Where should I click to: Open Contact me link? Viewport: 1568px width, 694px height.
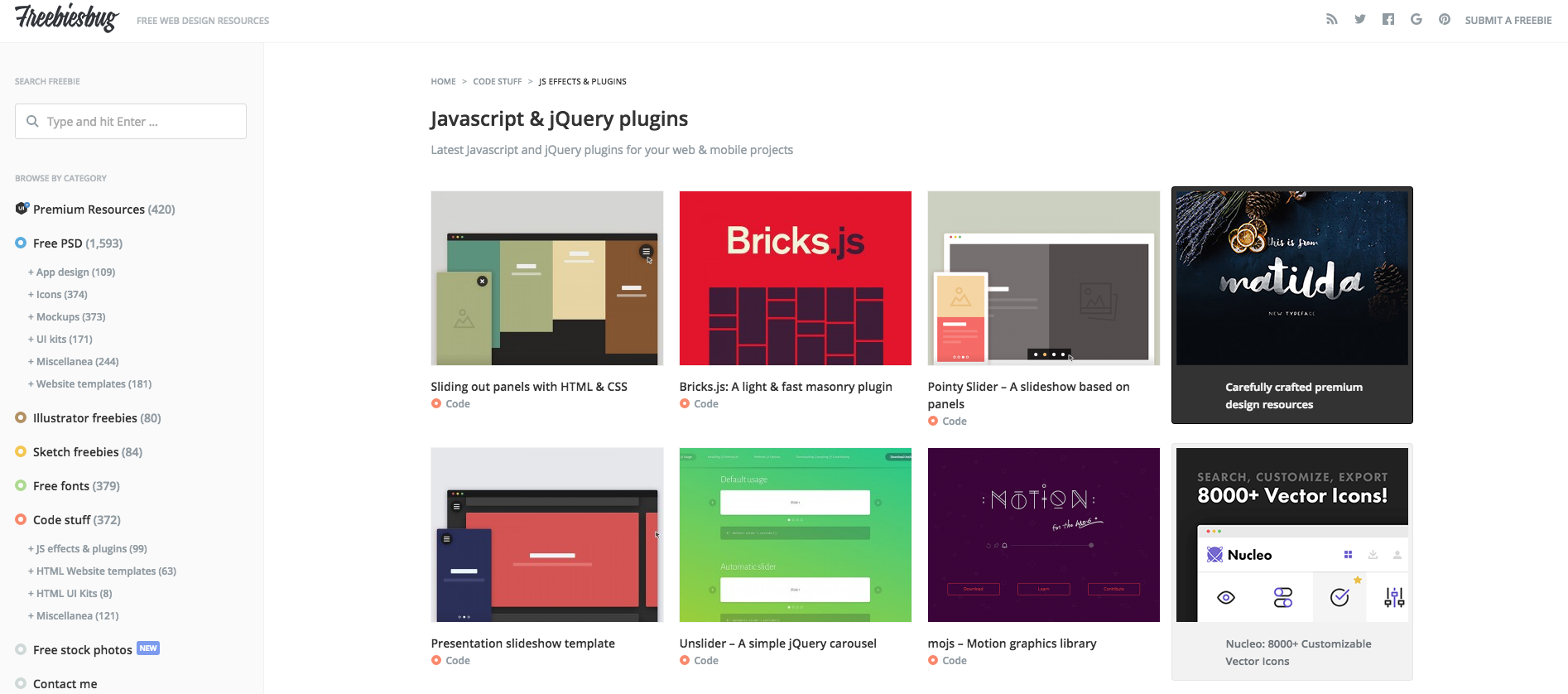tap(65, 684)
